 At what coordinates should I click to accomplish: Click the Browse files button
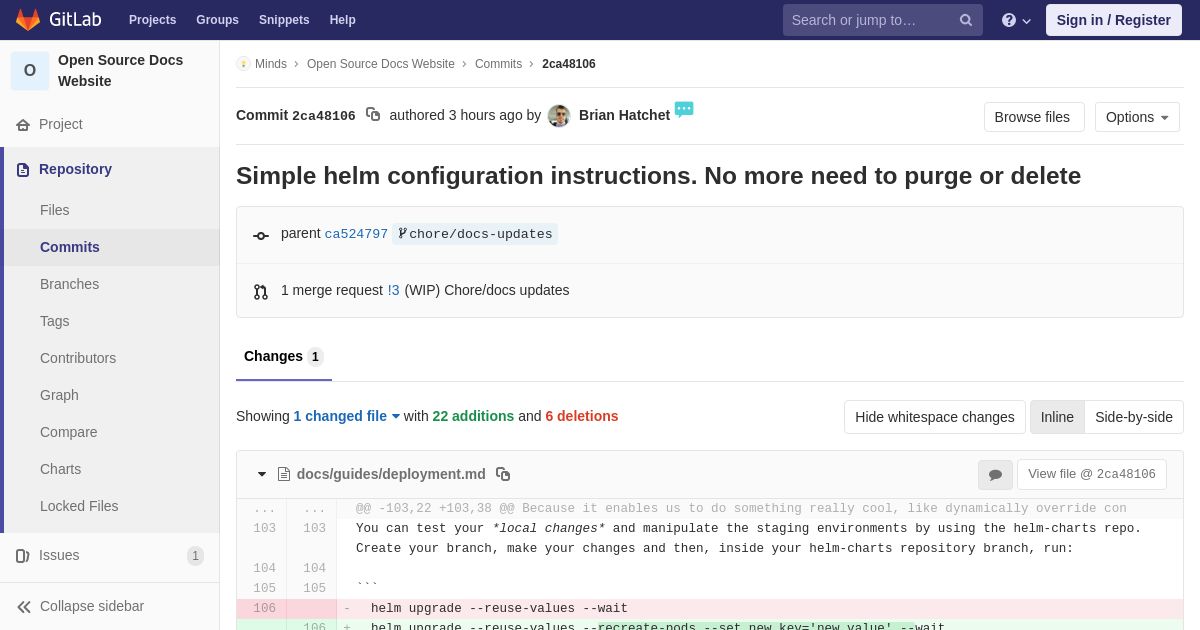pyautogui.click(x=1032, y=117)
